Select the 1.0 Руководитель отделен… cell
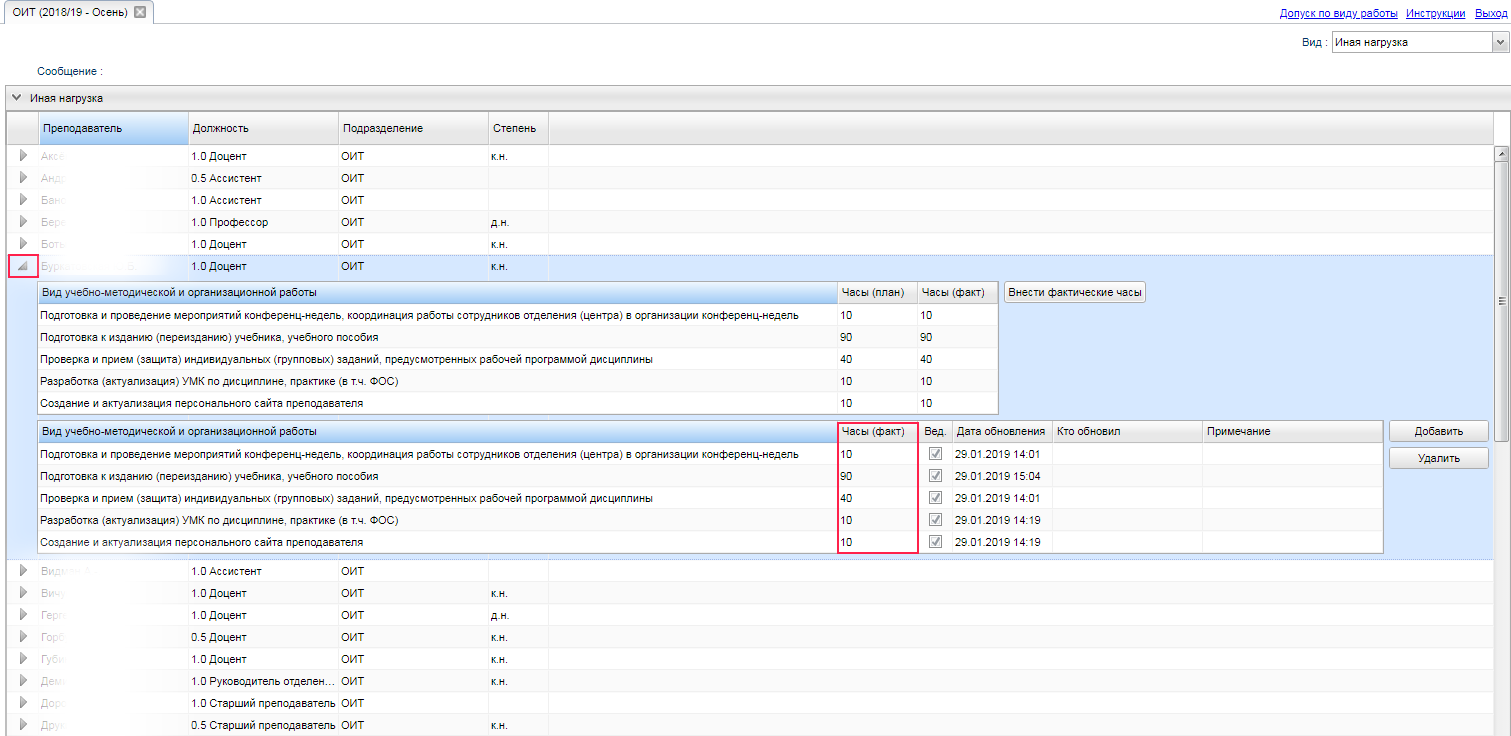Viewport: 1511px width, 736px height. point(263,681)
